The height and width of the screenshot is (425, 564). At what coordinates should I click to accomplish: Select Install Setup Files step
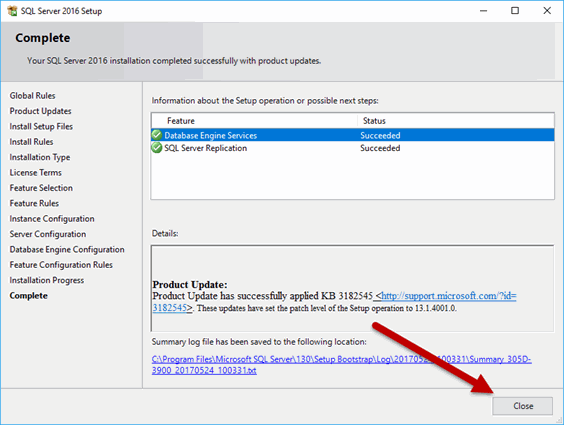41,127
